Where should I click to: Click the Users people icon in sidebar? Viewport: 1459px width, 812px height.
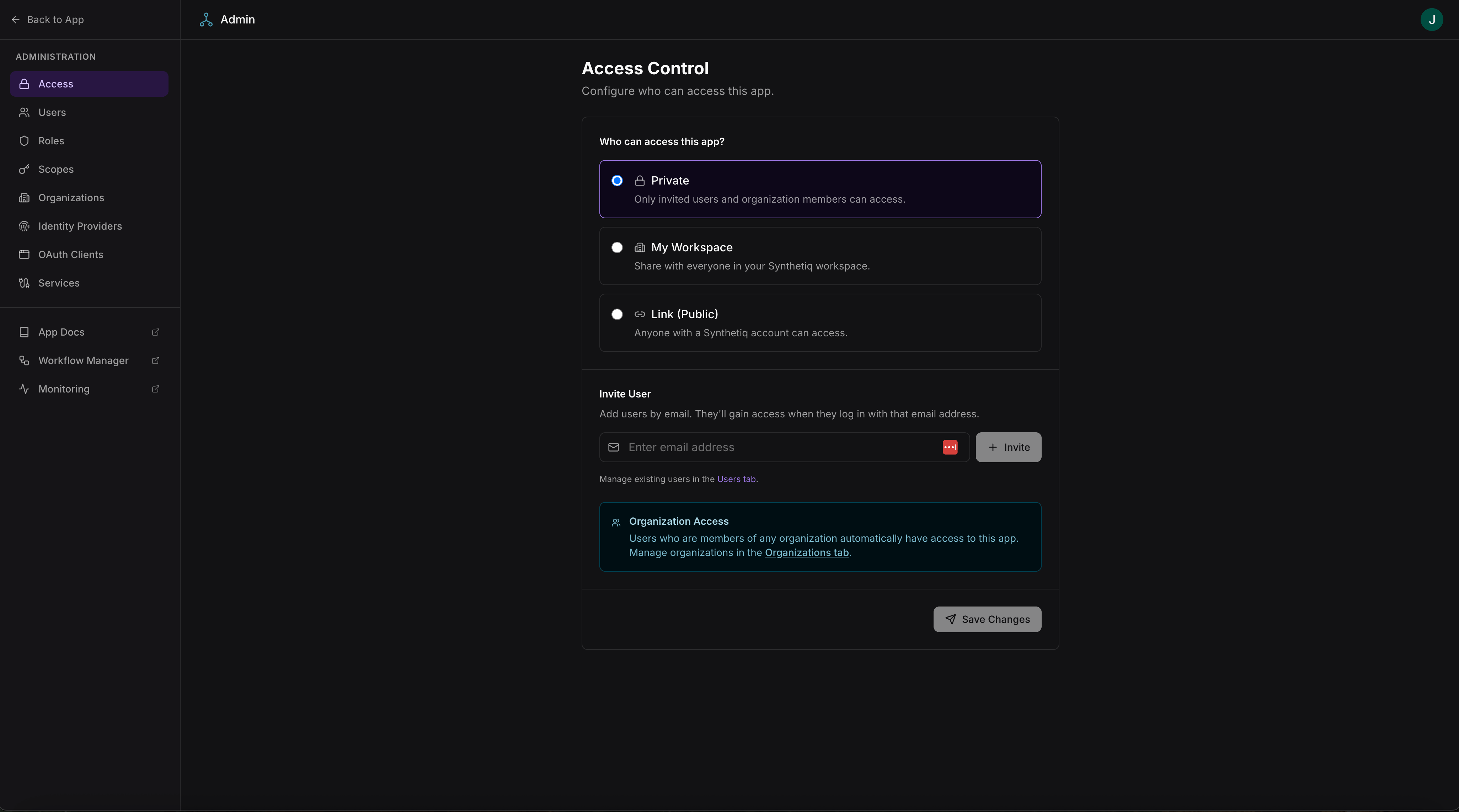coord(24,112)
